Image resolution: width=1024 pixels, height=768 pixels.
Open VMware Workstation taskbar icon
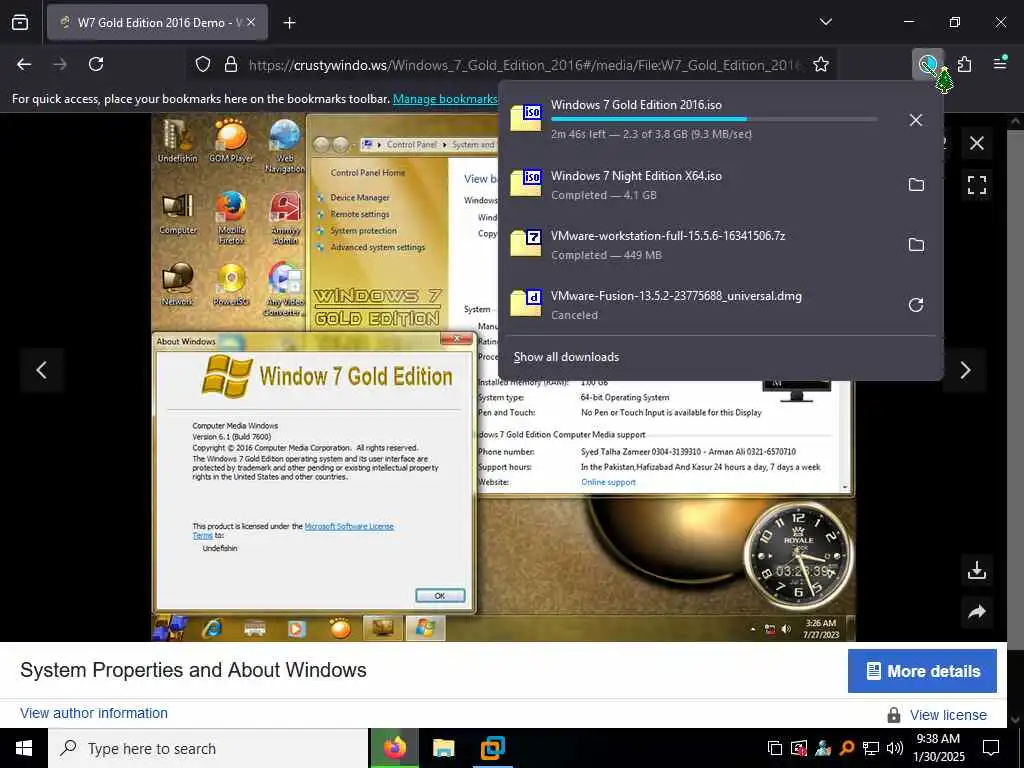(492, 748)
